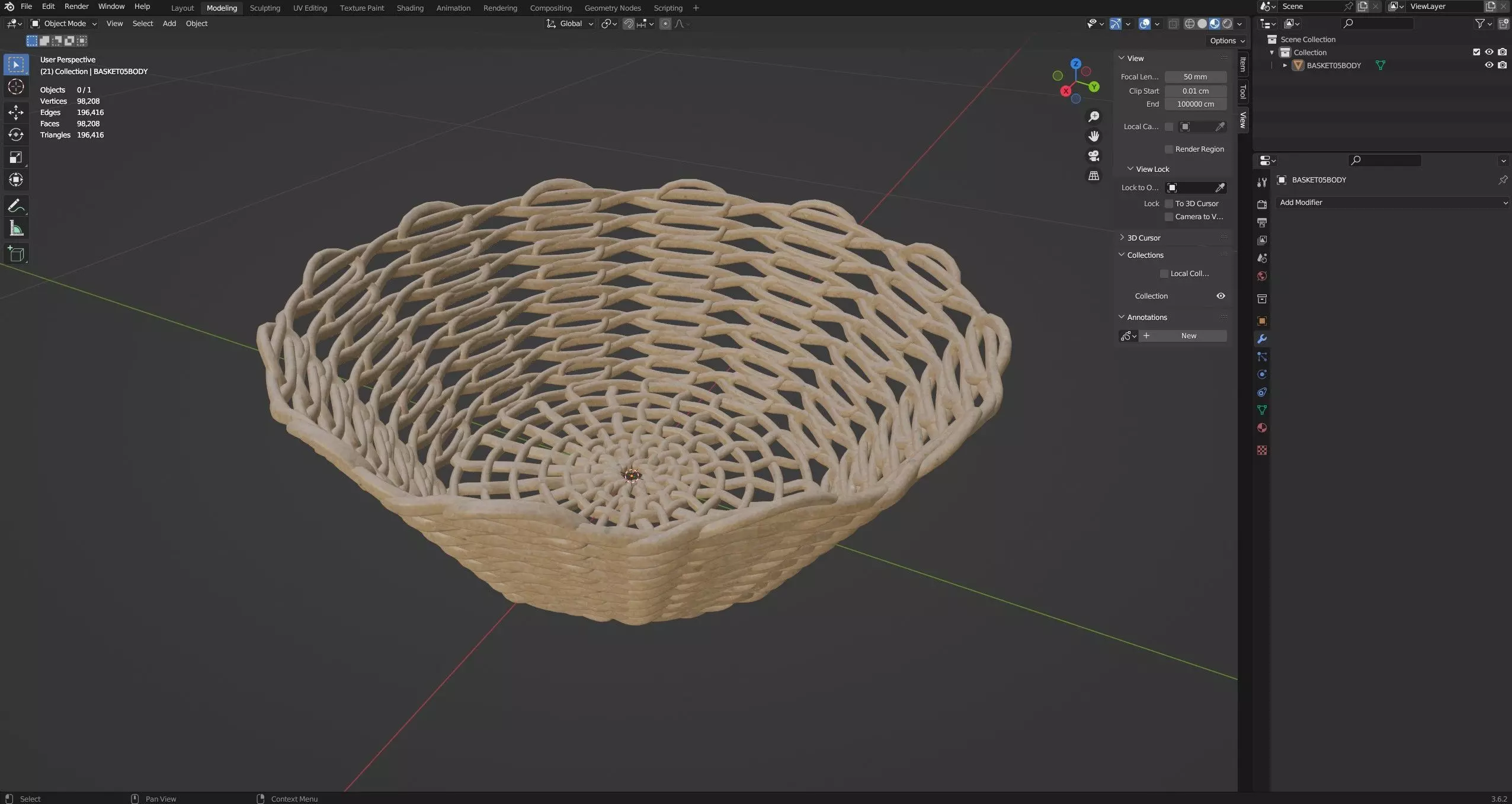Uncheck the Collection exclude checkbox in outliner
Screen dimensions: 1512x804
(1476, 52)
